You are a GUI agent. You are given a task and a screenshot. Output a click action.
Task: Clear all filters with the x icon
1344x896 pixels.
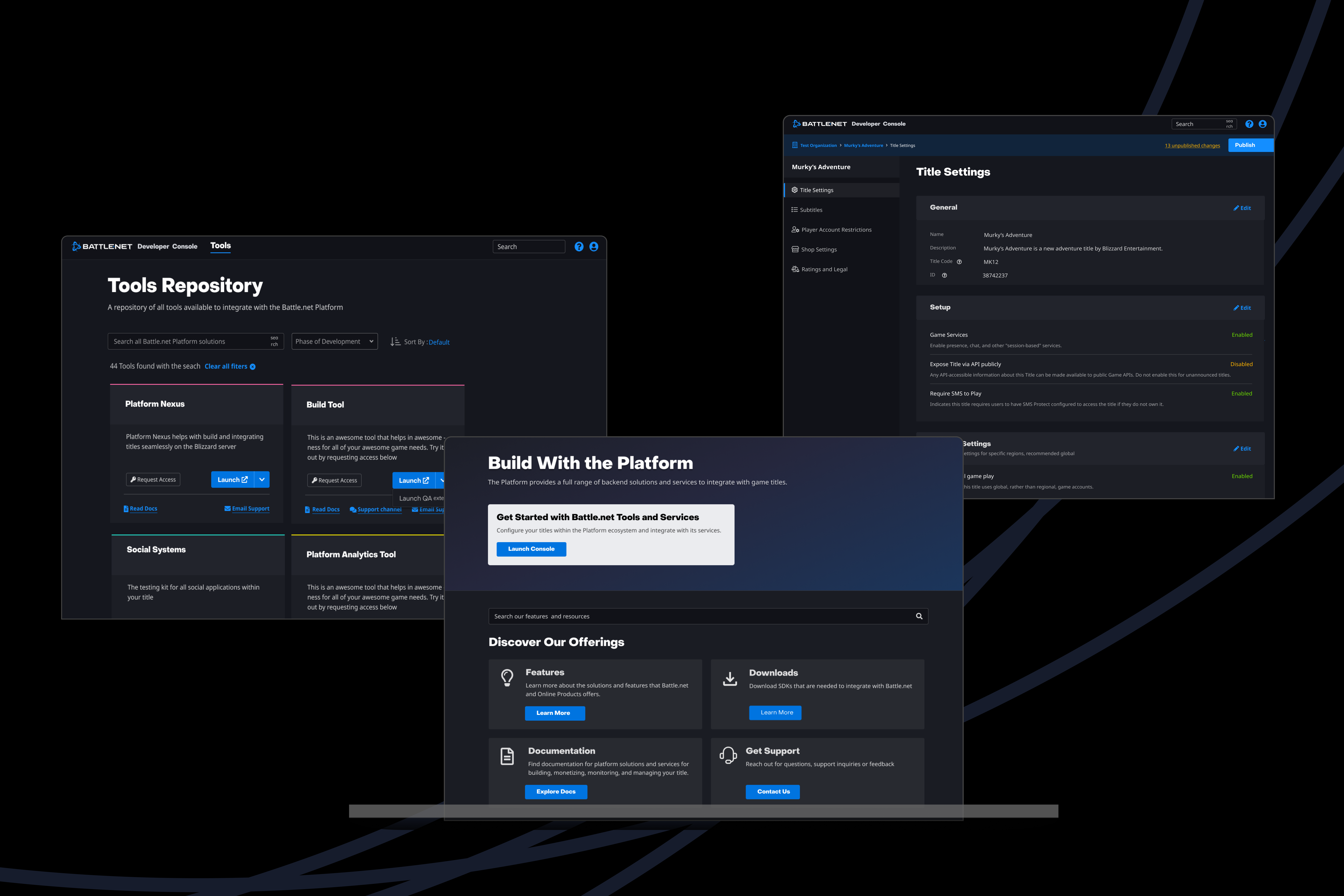(253, 367)
